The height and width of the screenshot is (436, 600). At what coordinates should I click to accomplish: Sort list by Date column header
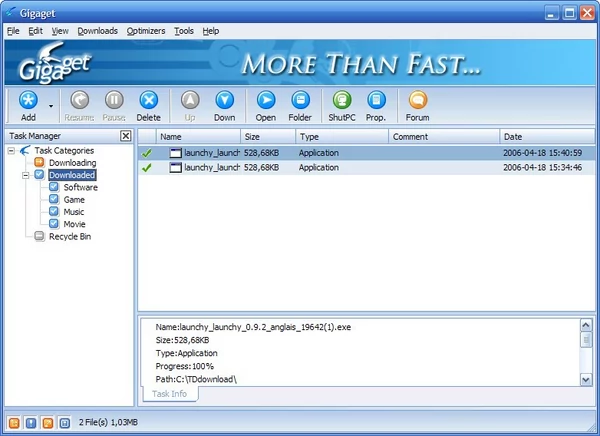tap(547, 136)
